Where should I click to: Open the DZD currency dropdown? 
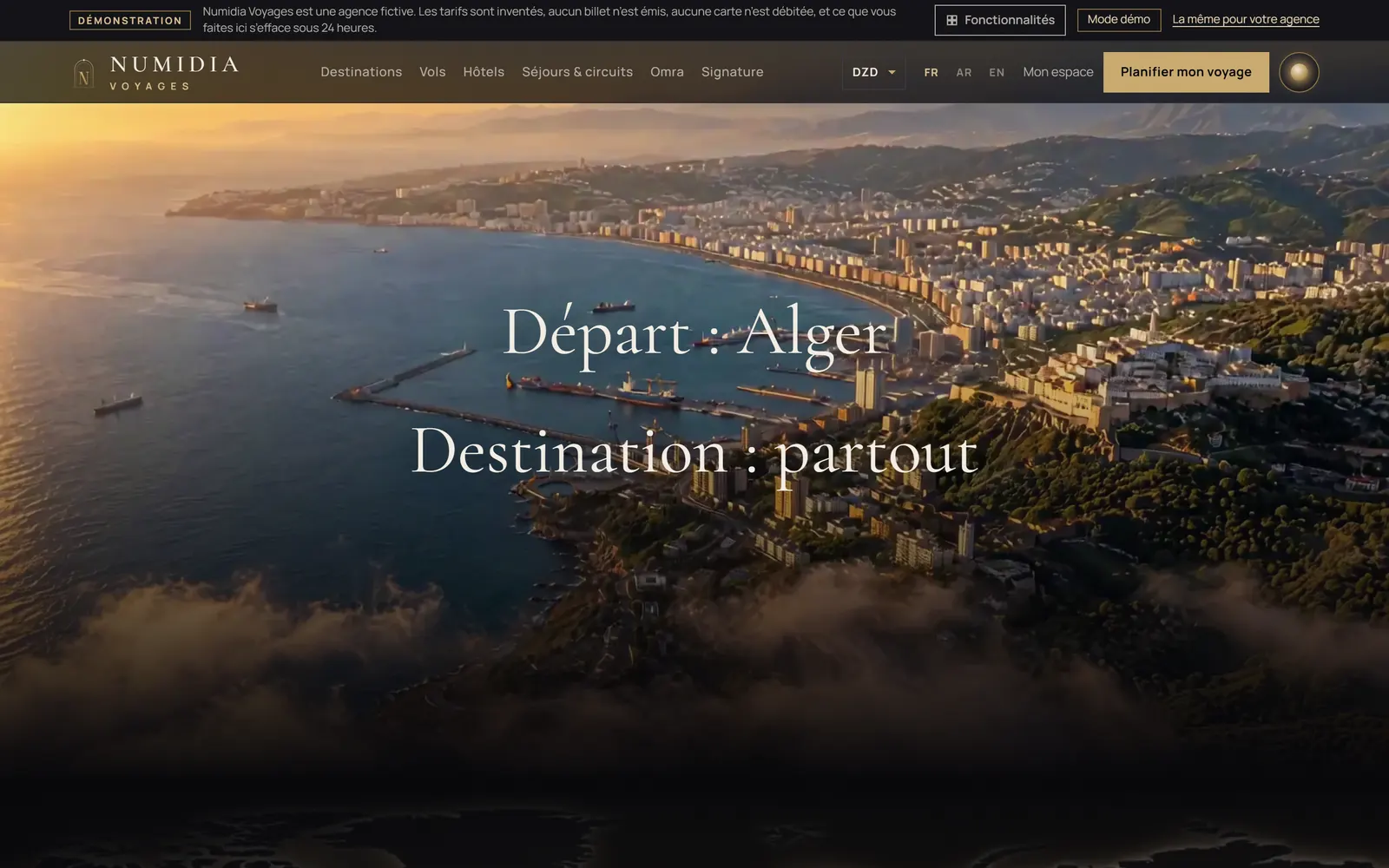tap(873, 72)
